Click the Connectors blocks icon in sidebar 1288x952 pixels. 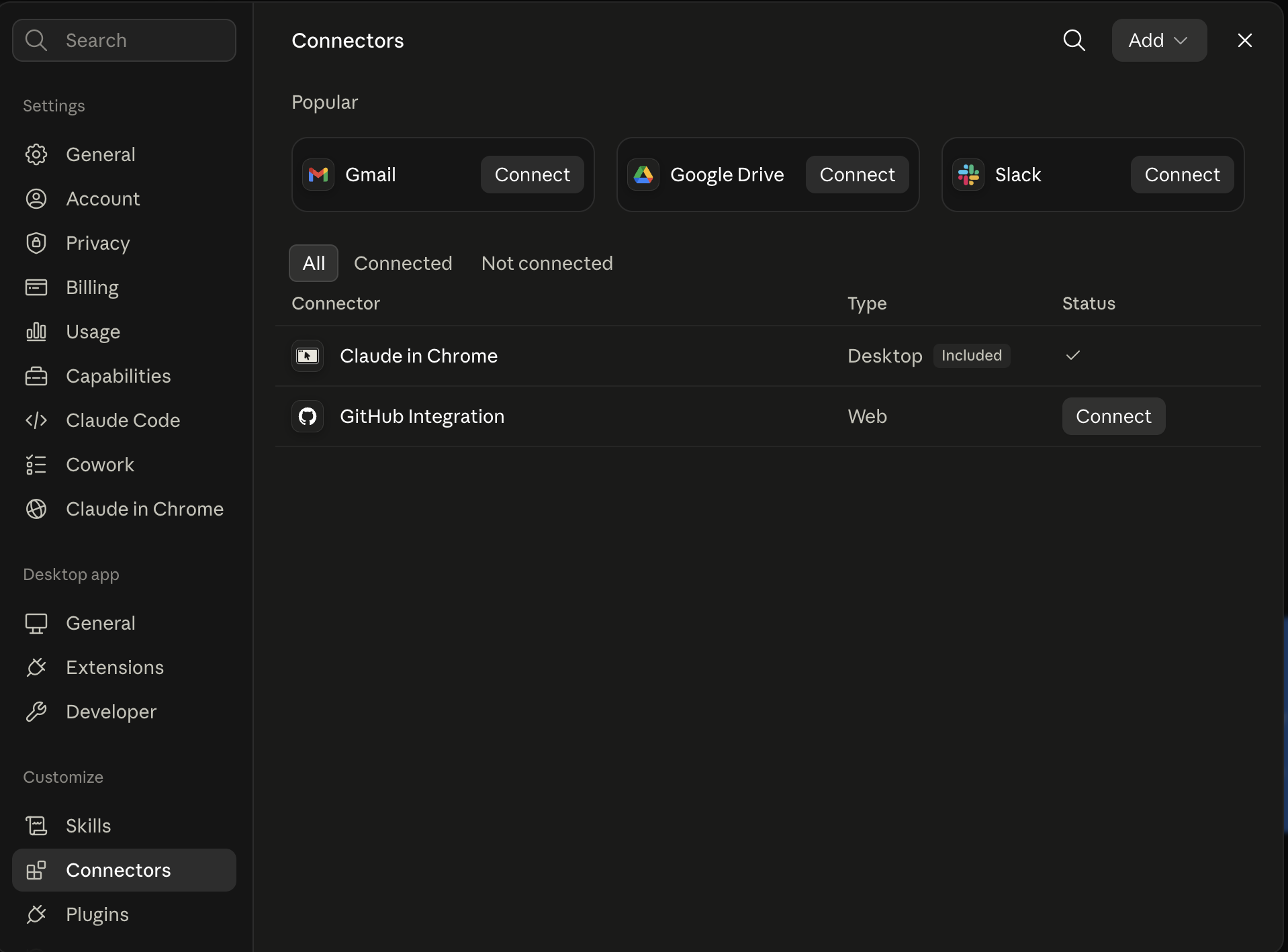[x=36, y=870]
